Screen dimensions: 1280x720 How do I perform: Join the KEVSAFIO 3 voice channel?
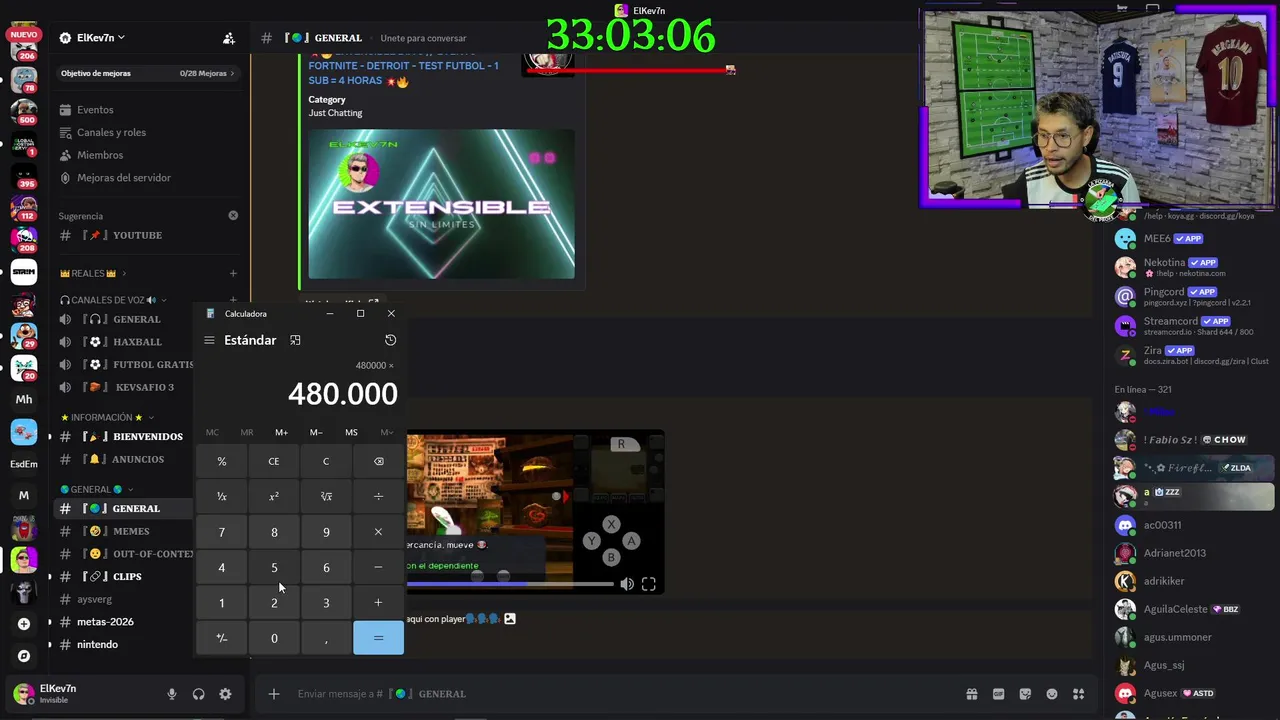coord(144,387)
